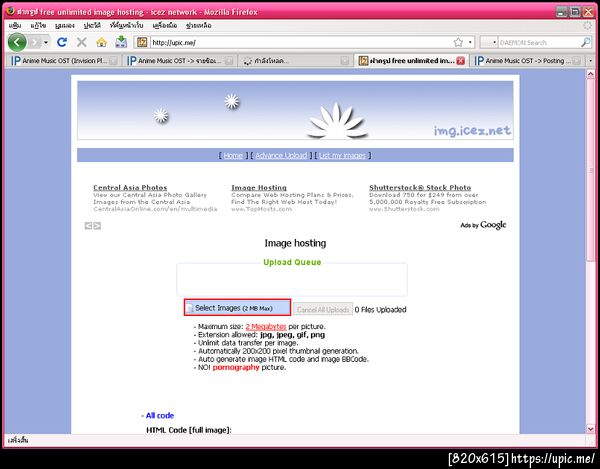Open the List my images link
Image resolution: width=600 pixels, height=469 pixels.
click(342, 155)
